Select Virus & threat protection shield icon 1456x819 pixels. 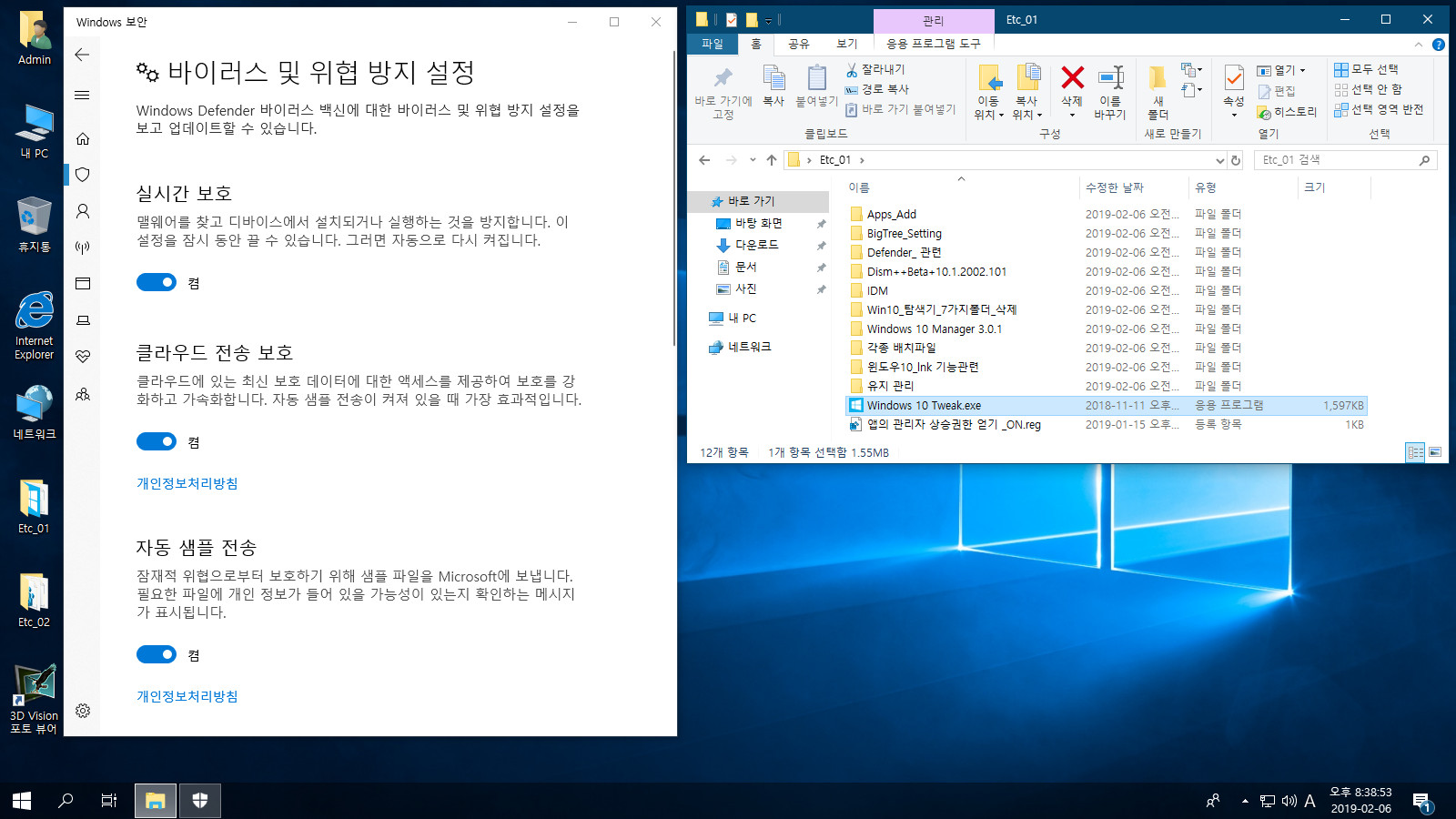click(83, 175)
